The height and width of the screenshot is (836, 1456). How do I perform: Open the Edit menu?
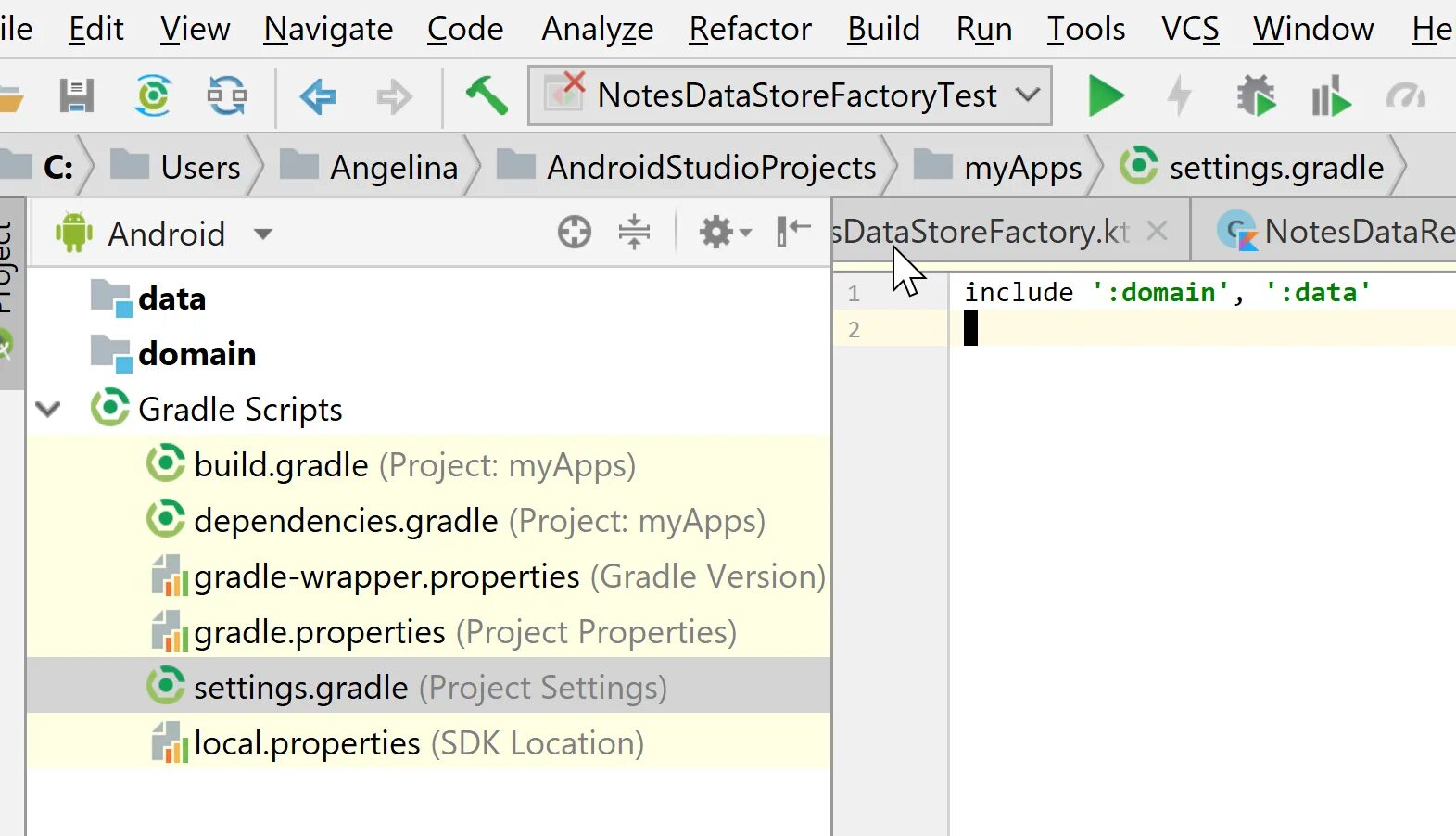point(96,29)
